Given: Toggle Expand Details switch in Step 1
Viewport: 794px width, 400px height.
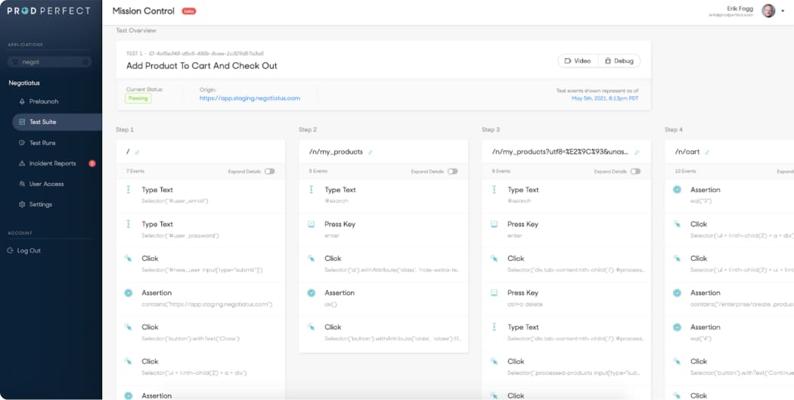Looking at the screenshot, I should click(x=270, y=171).
